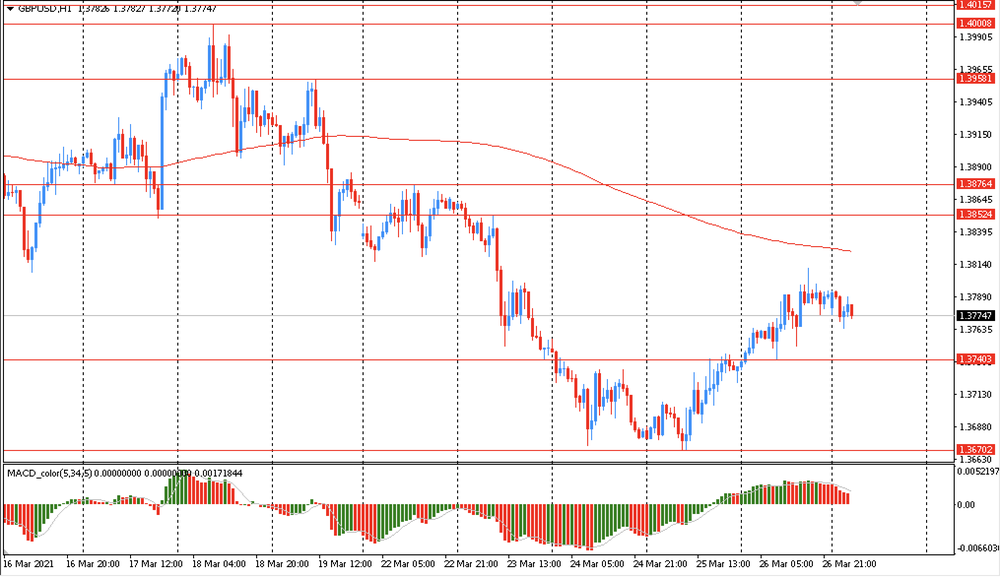Click the current price tag 1.37747
Image resolution: width=1000 pixels, height=577 pixels.
tap(975, 316)
